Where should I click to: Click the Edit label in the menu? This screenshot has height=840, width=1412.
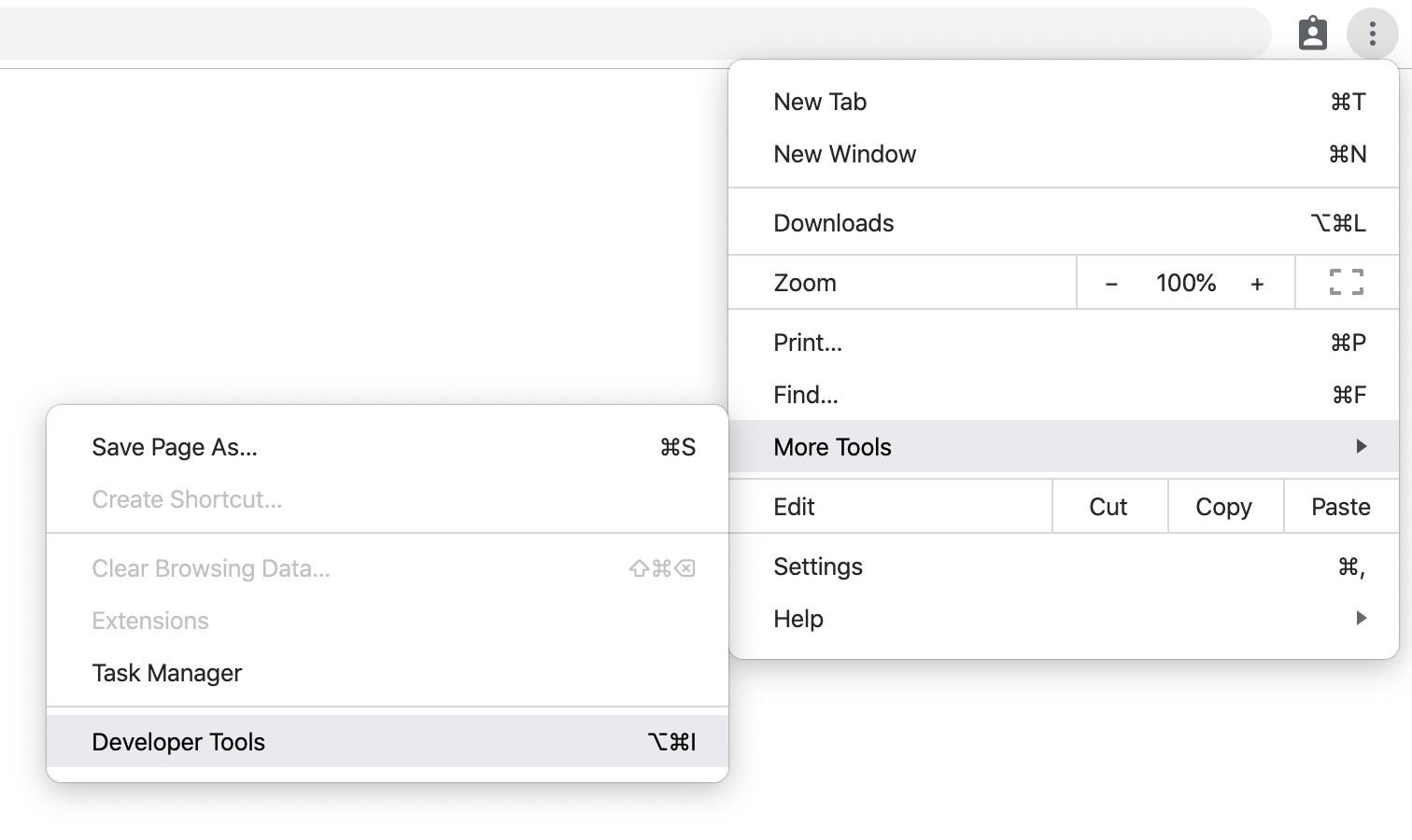[x=794, y=507]
